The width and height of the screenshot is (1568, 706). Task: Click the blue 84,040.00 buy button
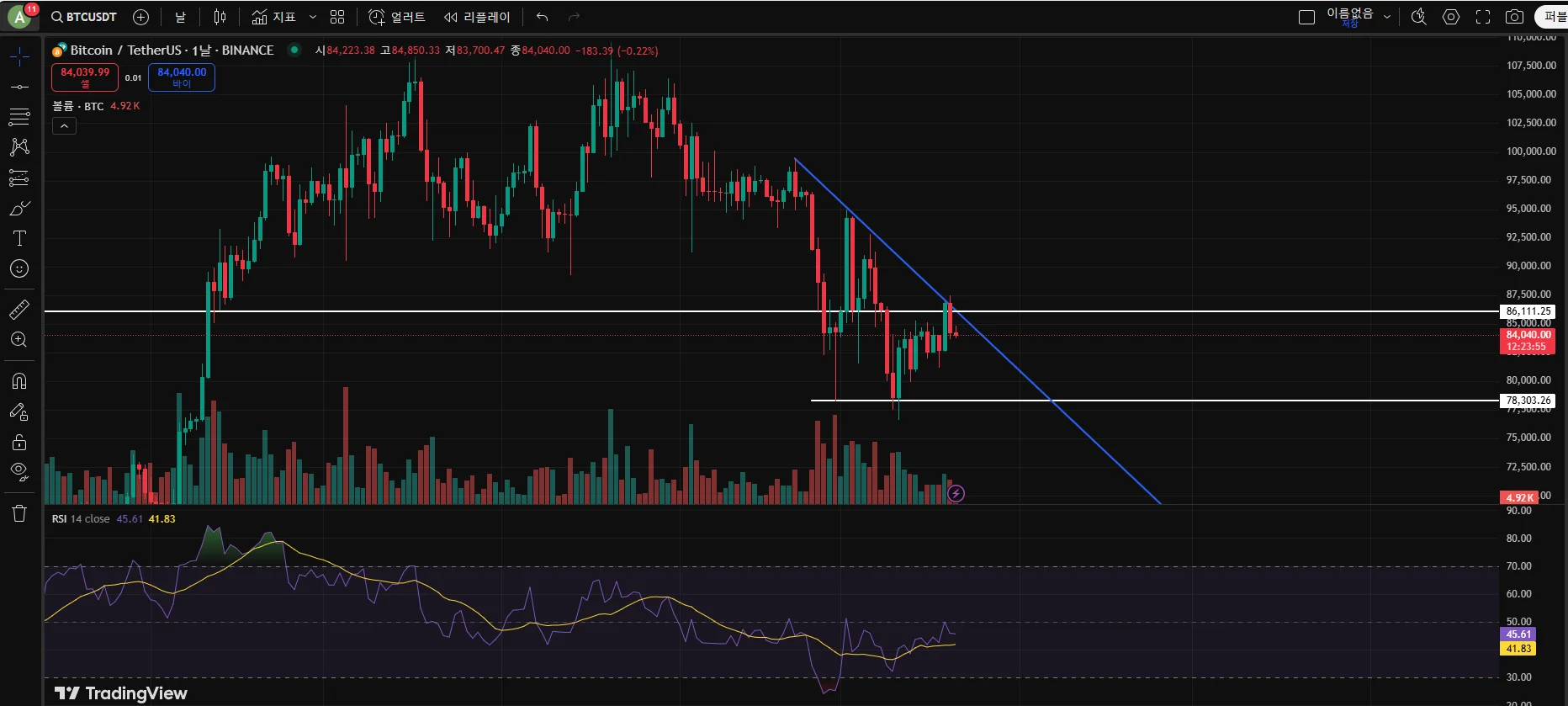[182, 77]
